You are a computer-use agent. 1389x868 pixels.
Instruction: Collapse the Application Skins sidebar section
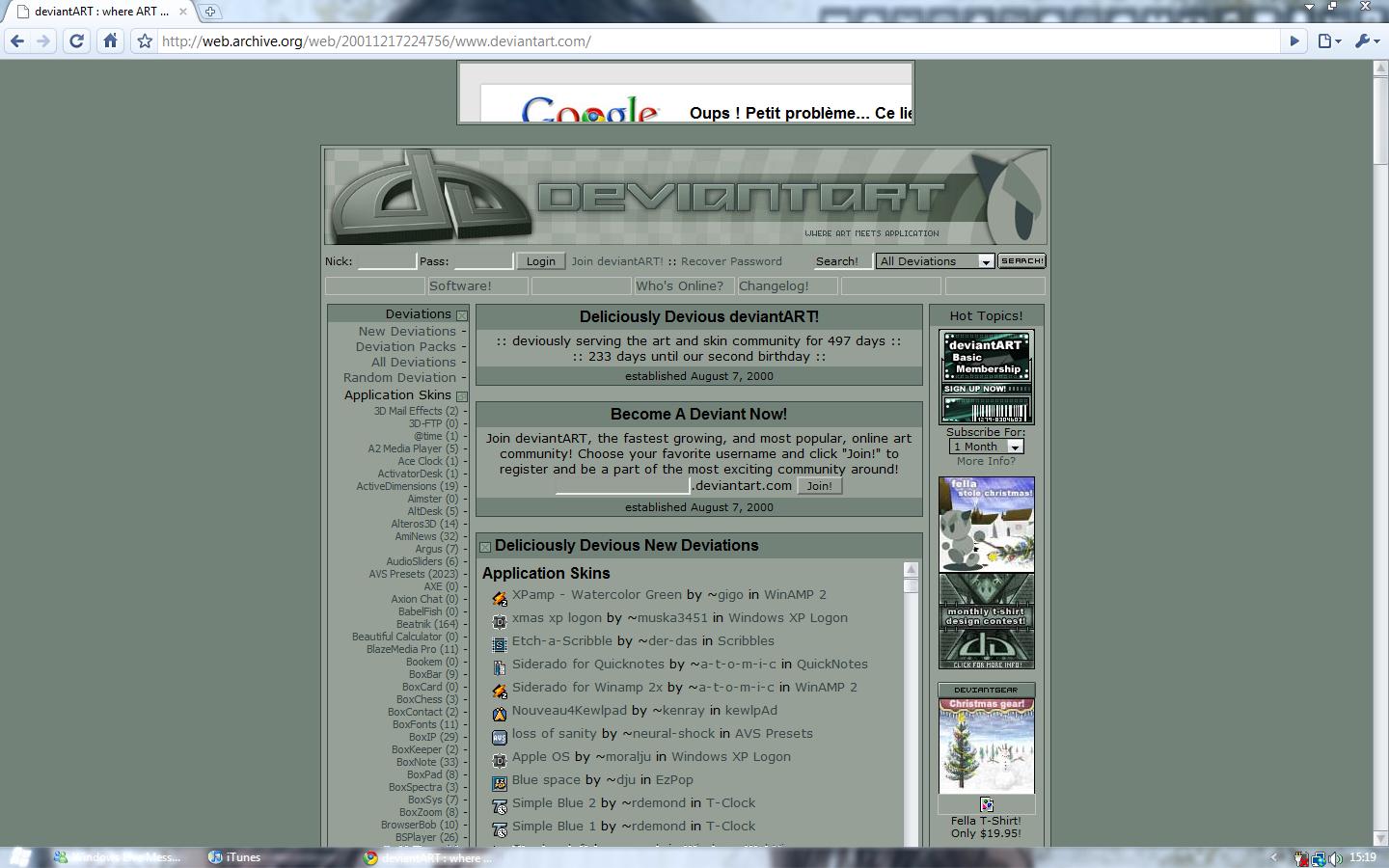[462, 396]
